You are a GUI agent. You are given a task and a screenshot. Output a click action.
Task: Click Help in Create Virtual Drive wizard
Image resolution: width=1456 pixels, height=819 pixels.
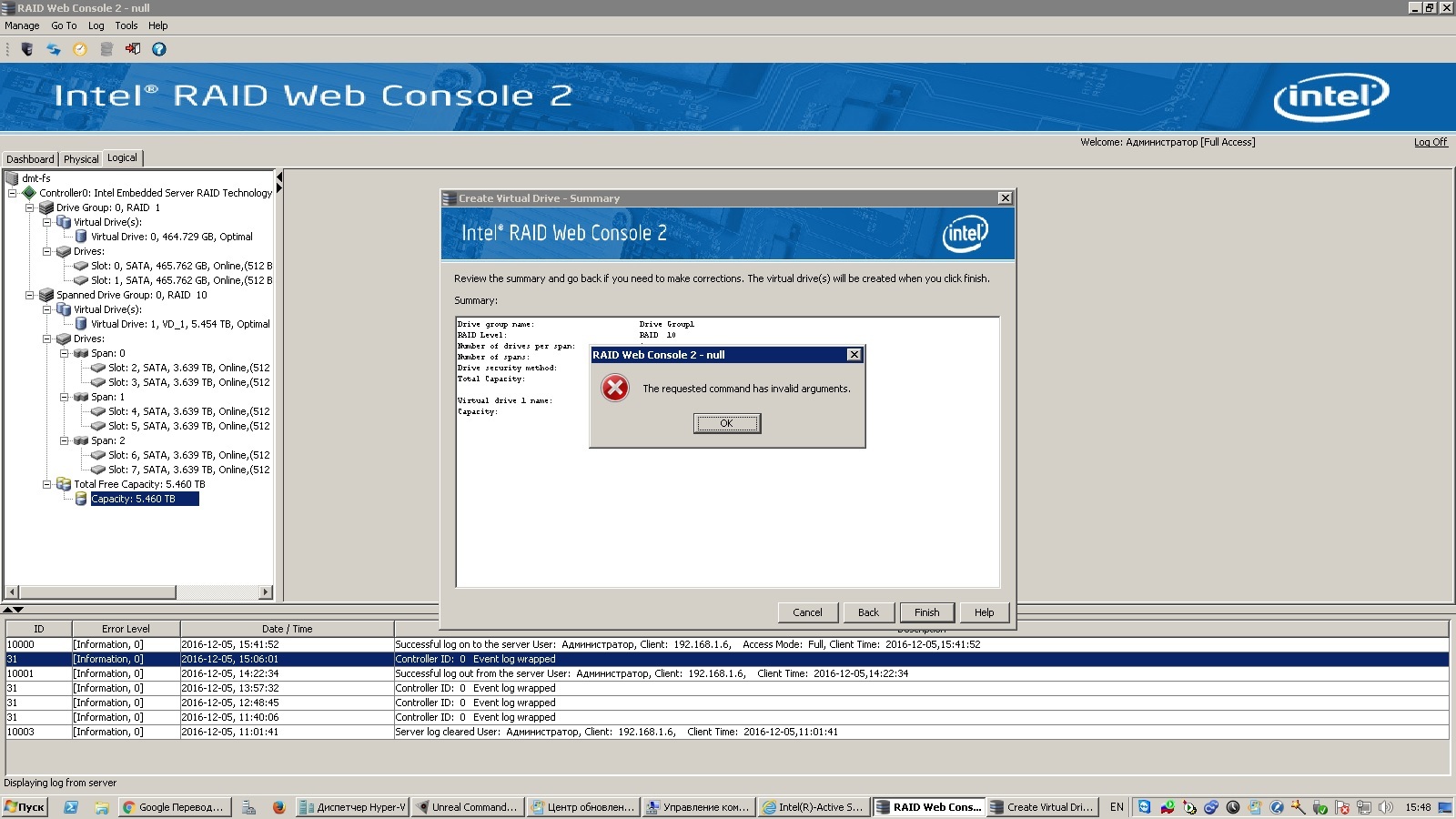tap(984, 612)
